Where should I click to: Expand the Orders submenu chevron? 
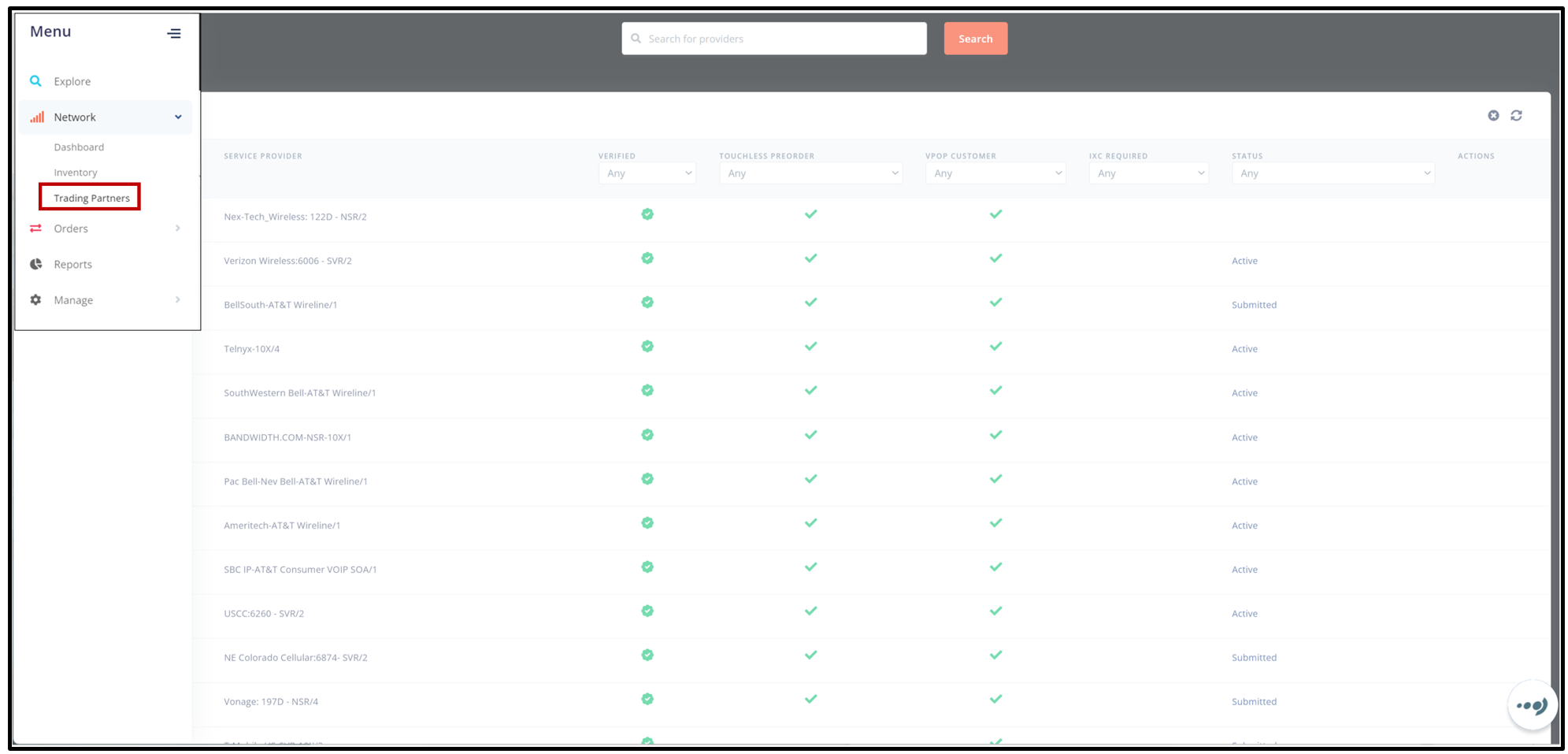(178, 228)
